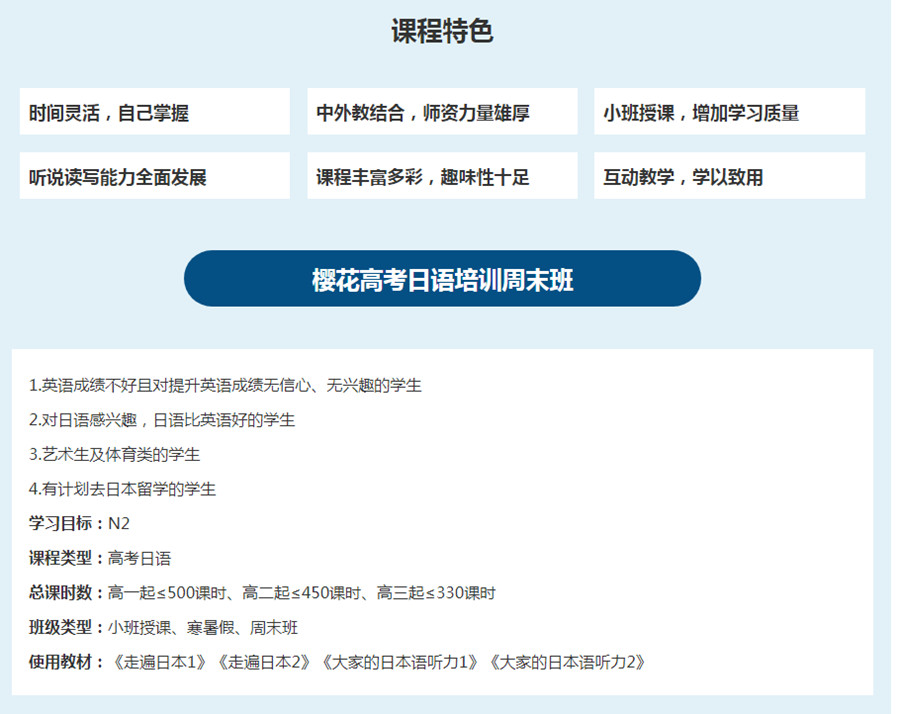Click item 3 艺术生及体育类的学生
This screenshot has height=714, width=900.
(115, 455)
